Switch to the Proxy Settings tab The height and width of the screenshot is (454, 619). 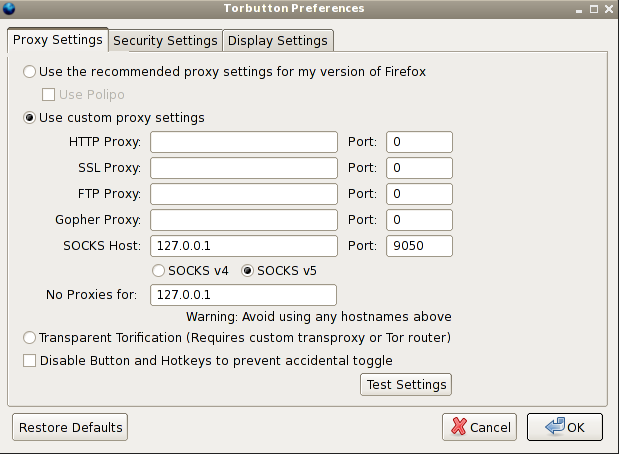click(58, 40)
